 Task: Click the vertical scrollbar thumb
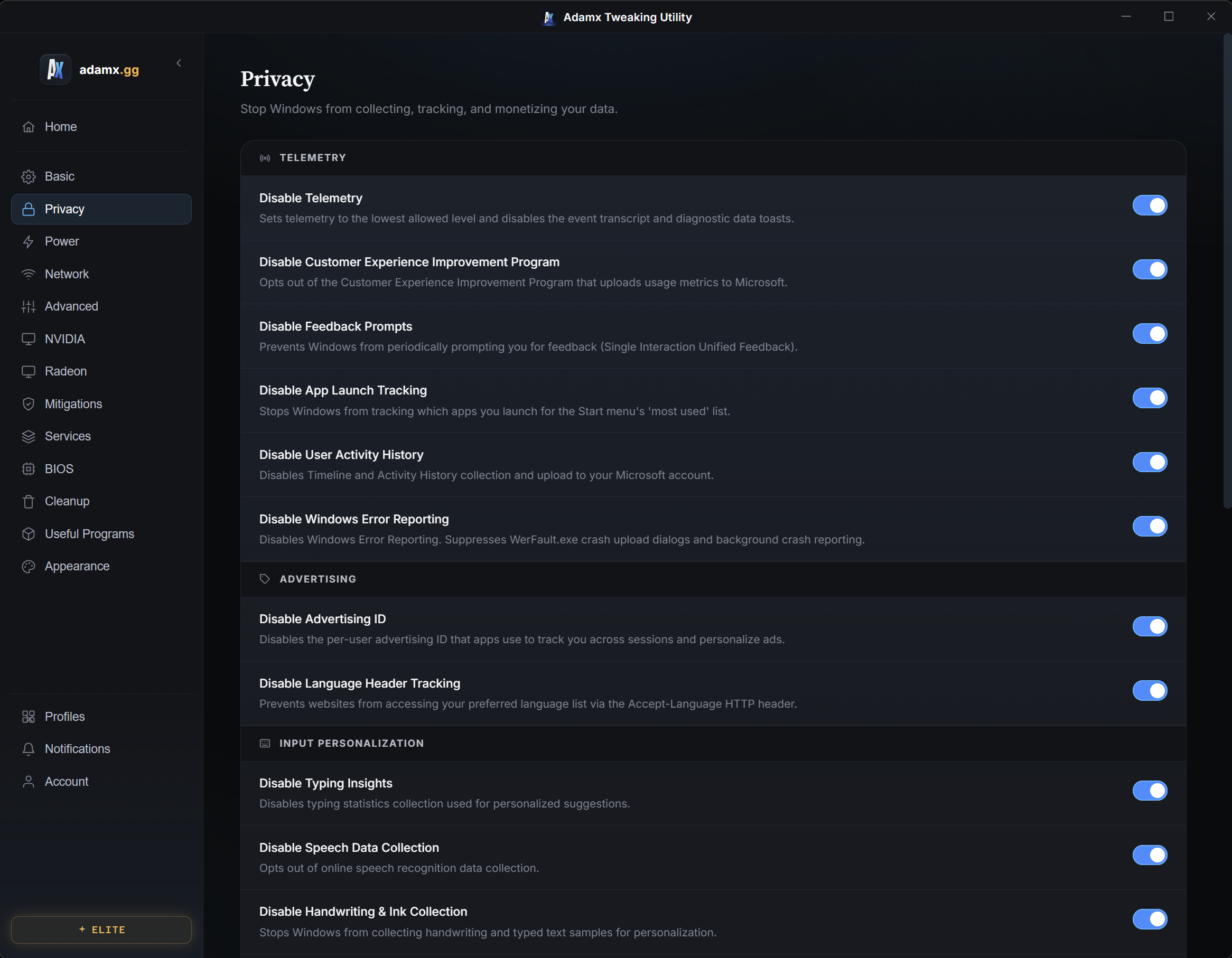[1227, 270]
